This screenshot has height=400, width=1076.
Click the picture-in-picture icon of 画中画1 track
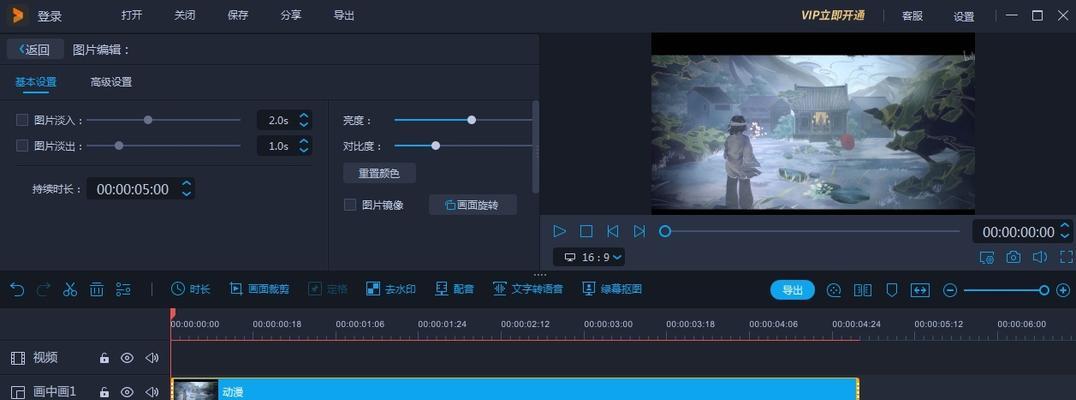click(17, 392)
